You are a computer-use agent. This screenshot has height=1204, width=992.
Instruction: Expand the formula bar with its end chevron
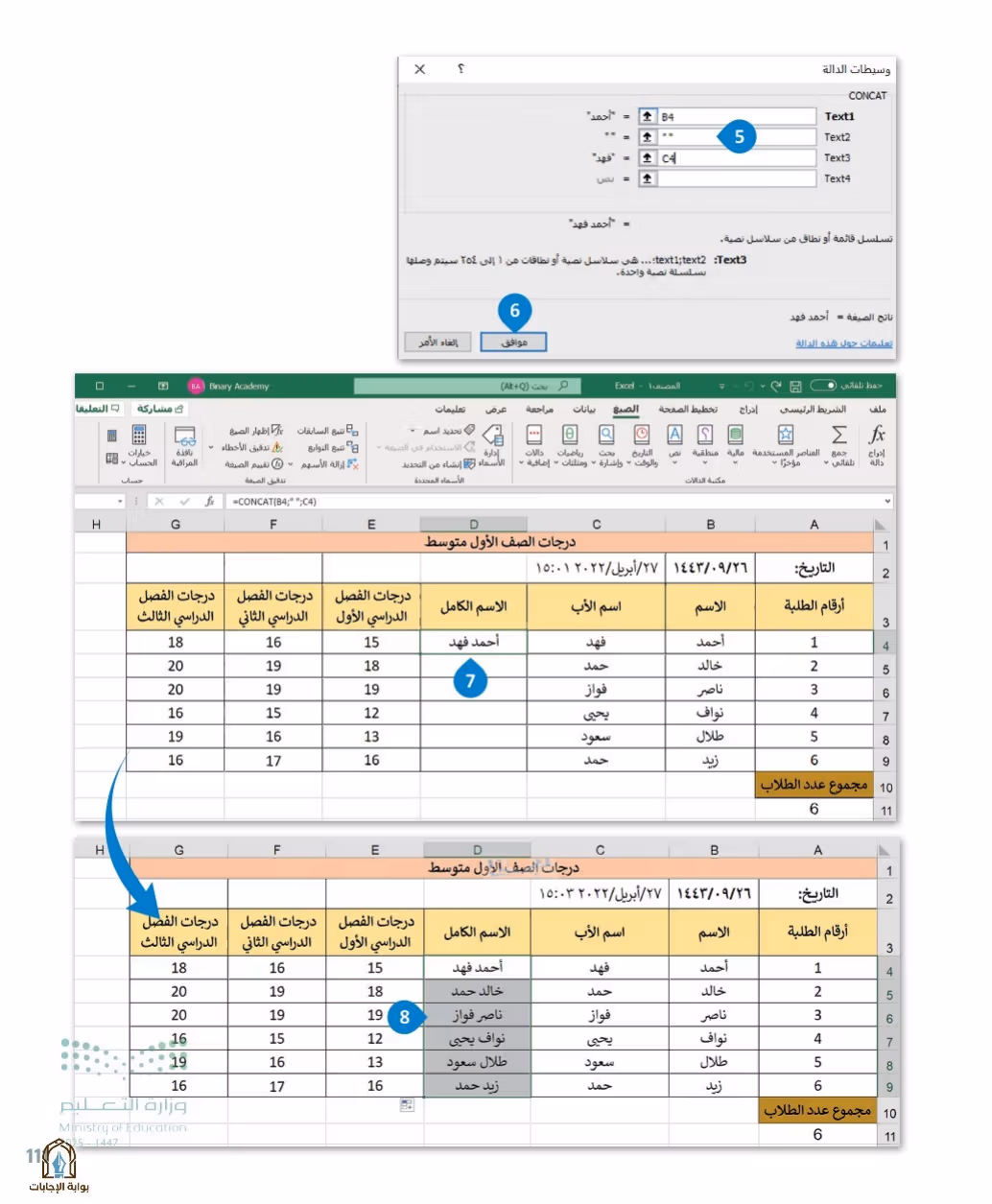887,501
